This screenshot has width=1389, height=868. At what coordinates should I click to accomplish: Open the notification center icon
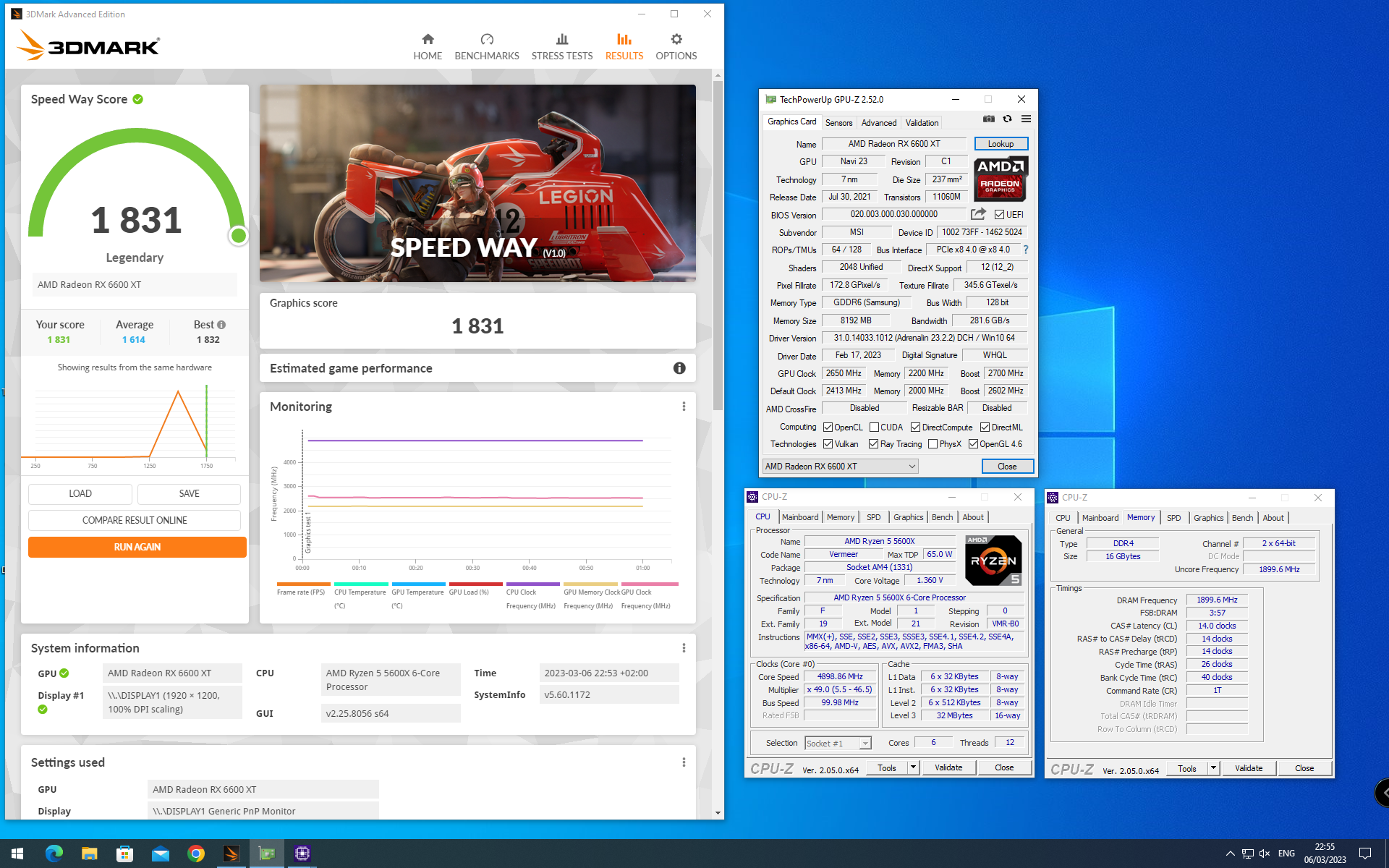[x=1364, y=854]
